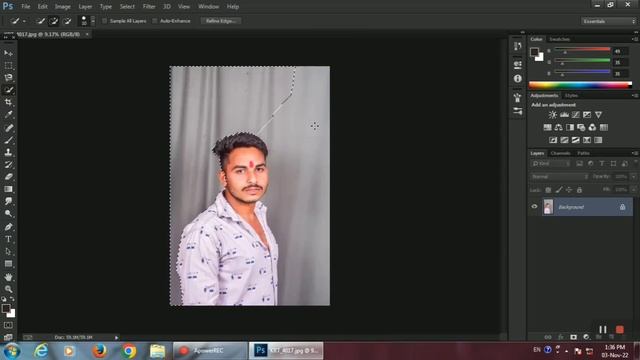The height and width of the screenshot is (360, 640).
Task: Select the Move tool
Action: coord(8,53)
